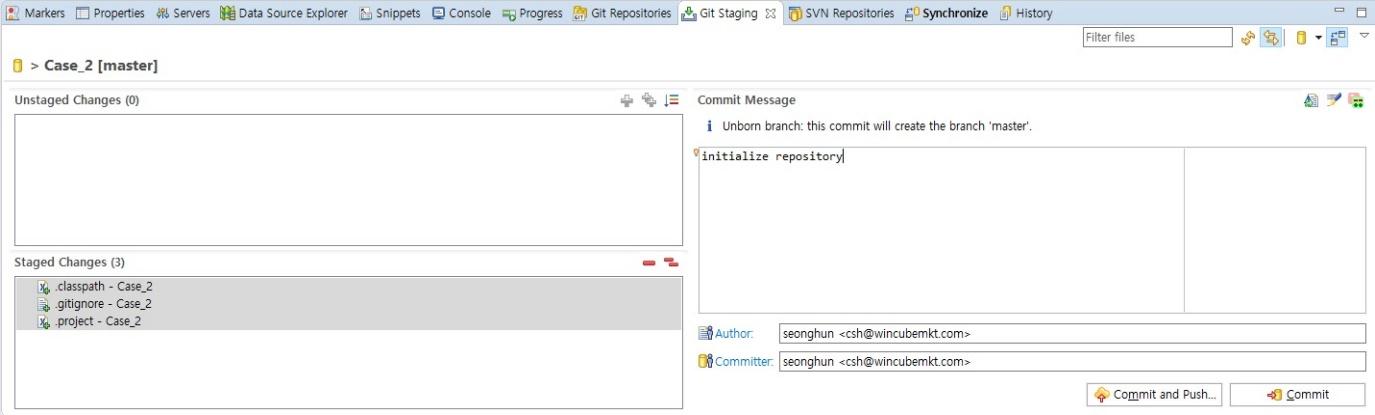The height and width of the screenshot is (415, 1375).
Task: Click the Committer label icon
Action: point(706,362)
